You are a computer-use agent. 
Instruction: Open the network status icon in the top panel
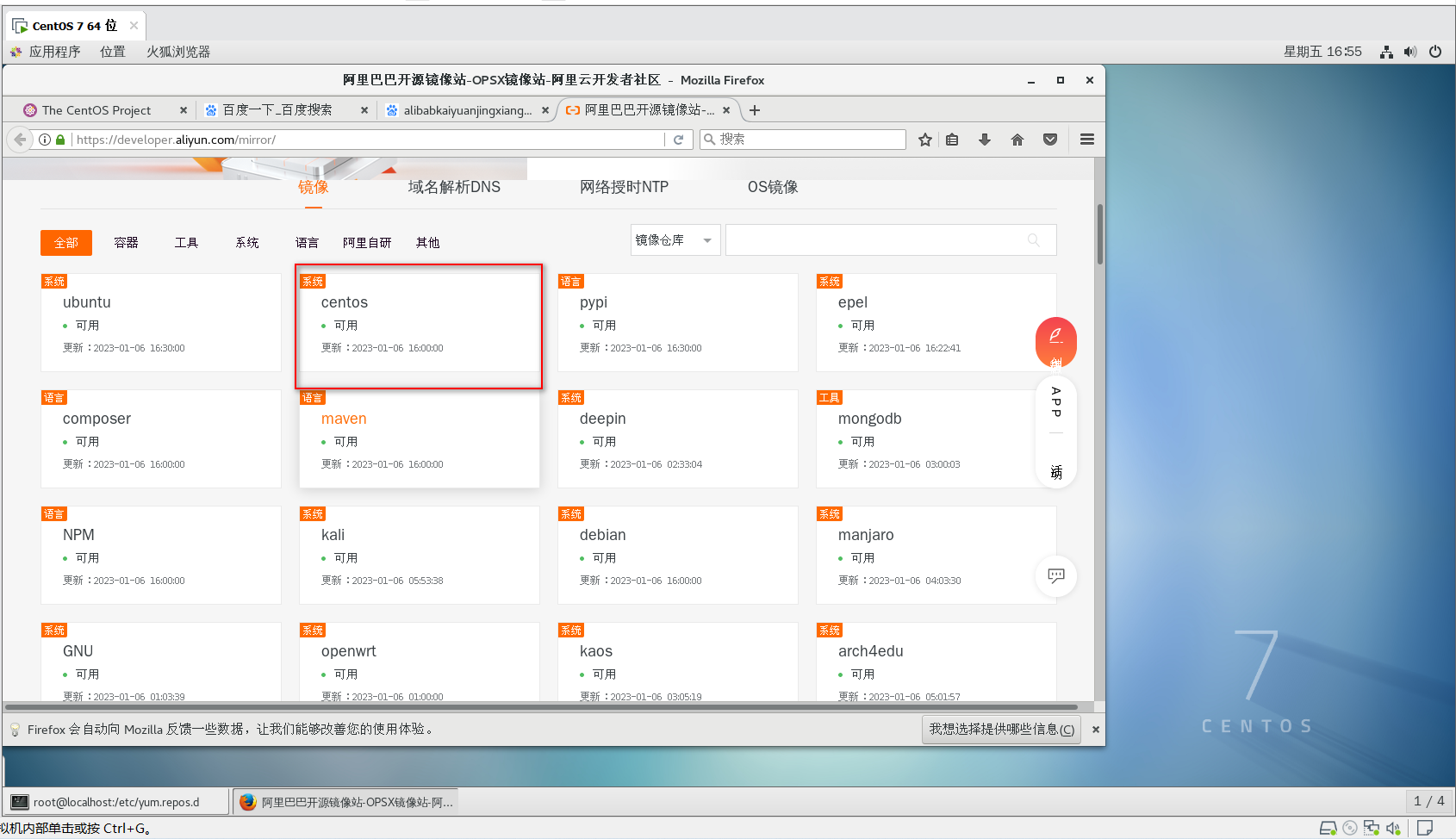tap(1386, 52)
